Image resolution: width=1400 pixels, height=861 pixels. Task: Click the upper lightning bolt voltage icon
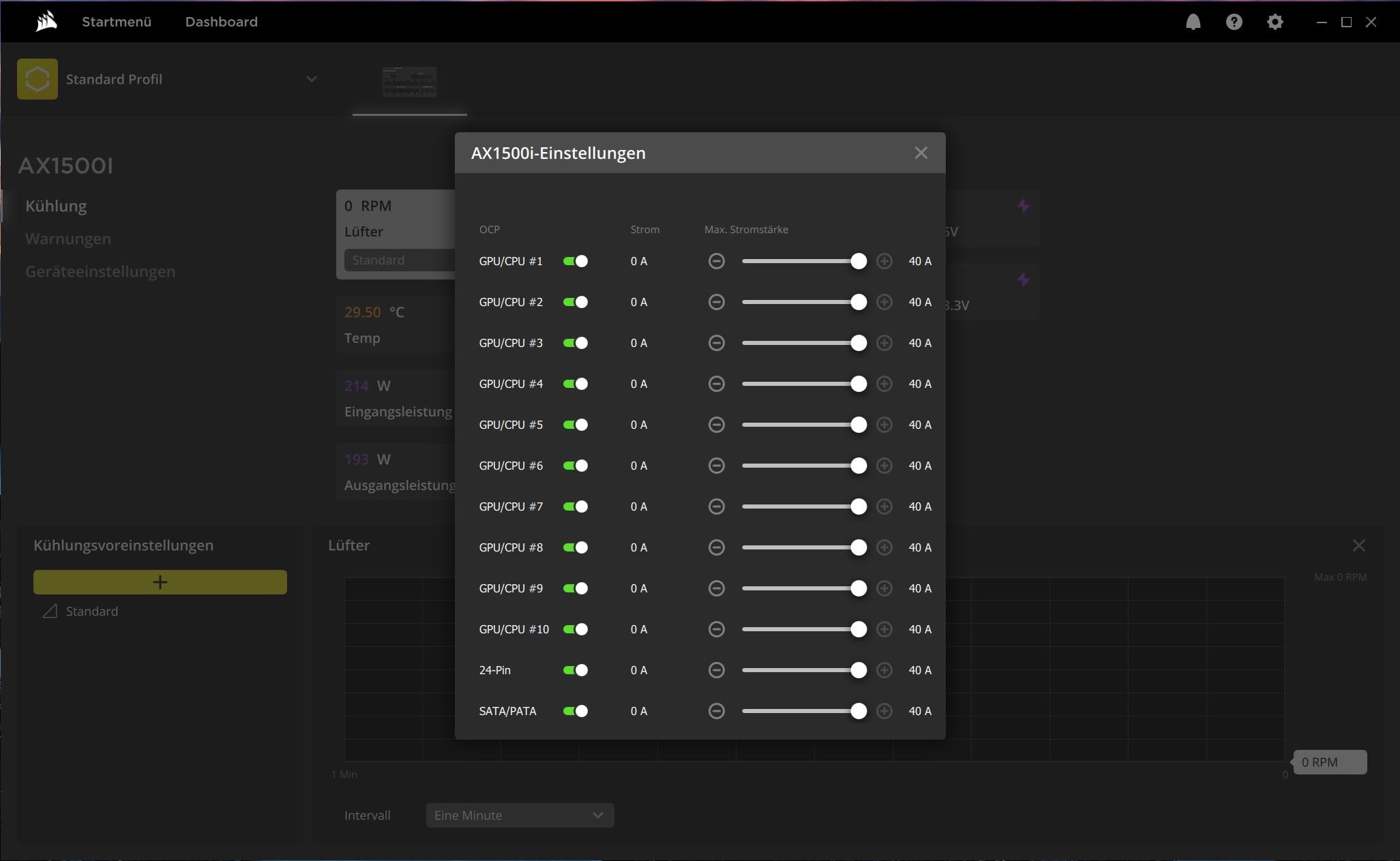click(x=1023, y=206)
